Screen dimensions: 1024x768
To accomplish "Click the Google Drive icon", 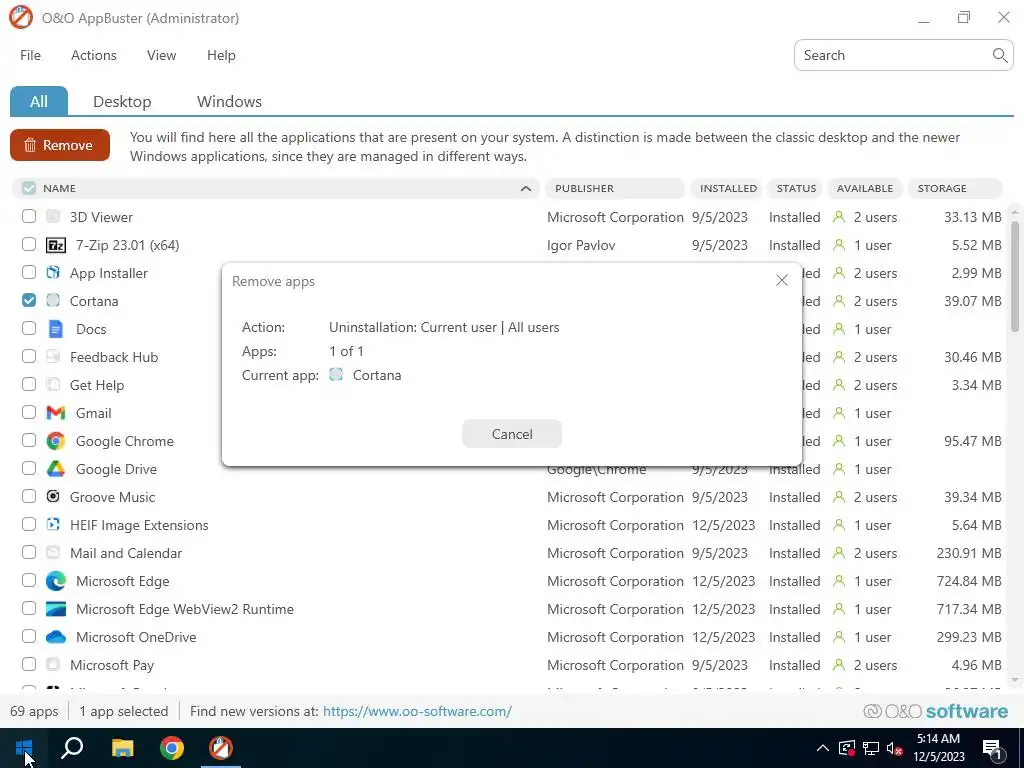I will [56, 469].
